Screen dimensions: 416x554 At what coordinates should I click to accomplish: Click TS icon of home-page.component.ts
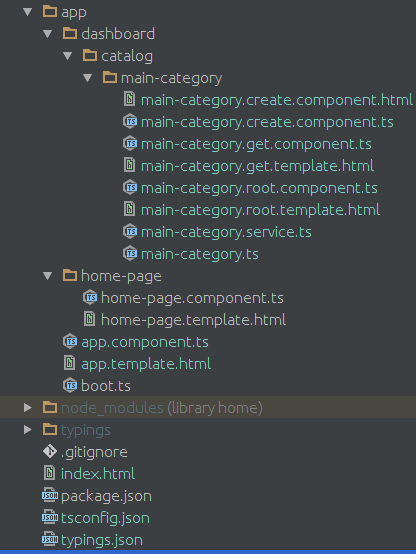point(90,297)
